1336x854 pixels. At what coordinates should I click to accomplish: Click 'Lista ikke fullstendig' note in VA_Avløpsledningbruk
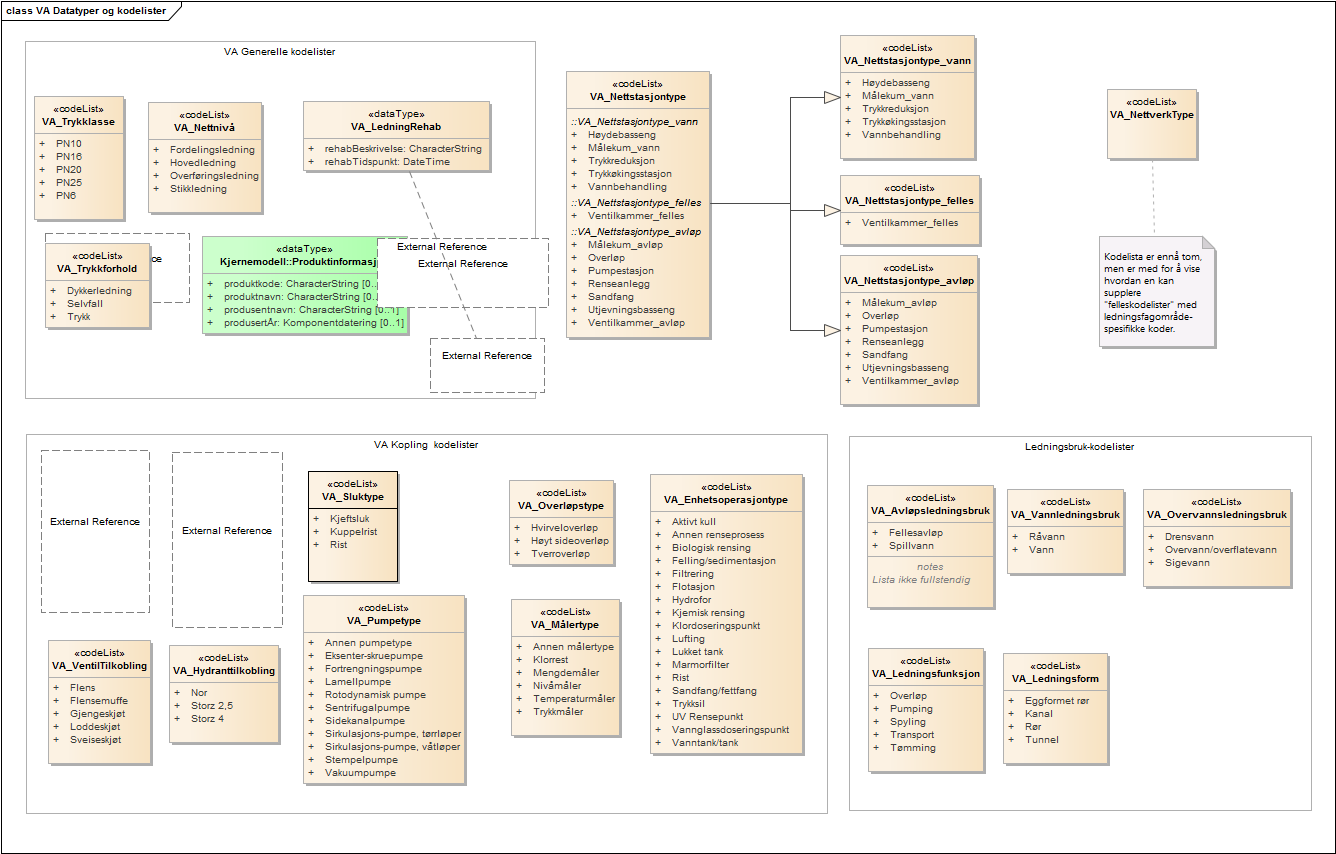point(921,579)
